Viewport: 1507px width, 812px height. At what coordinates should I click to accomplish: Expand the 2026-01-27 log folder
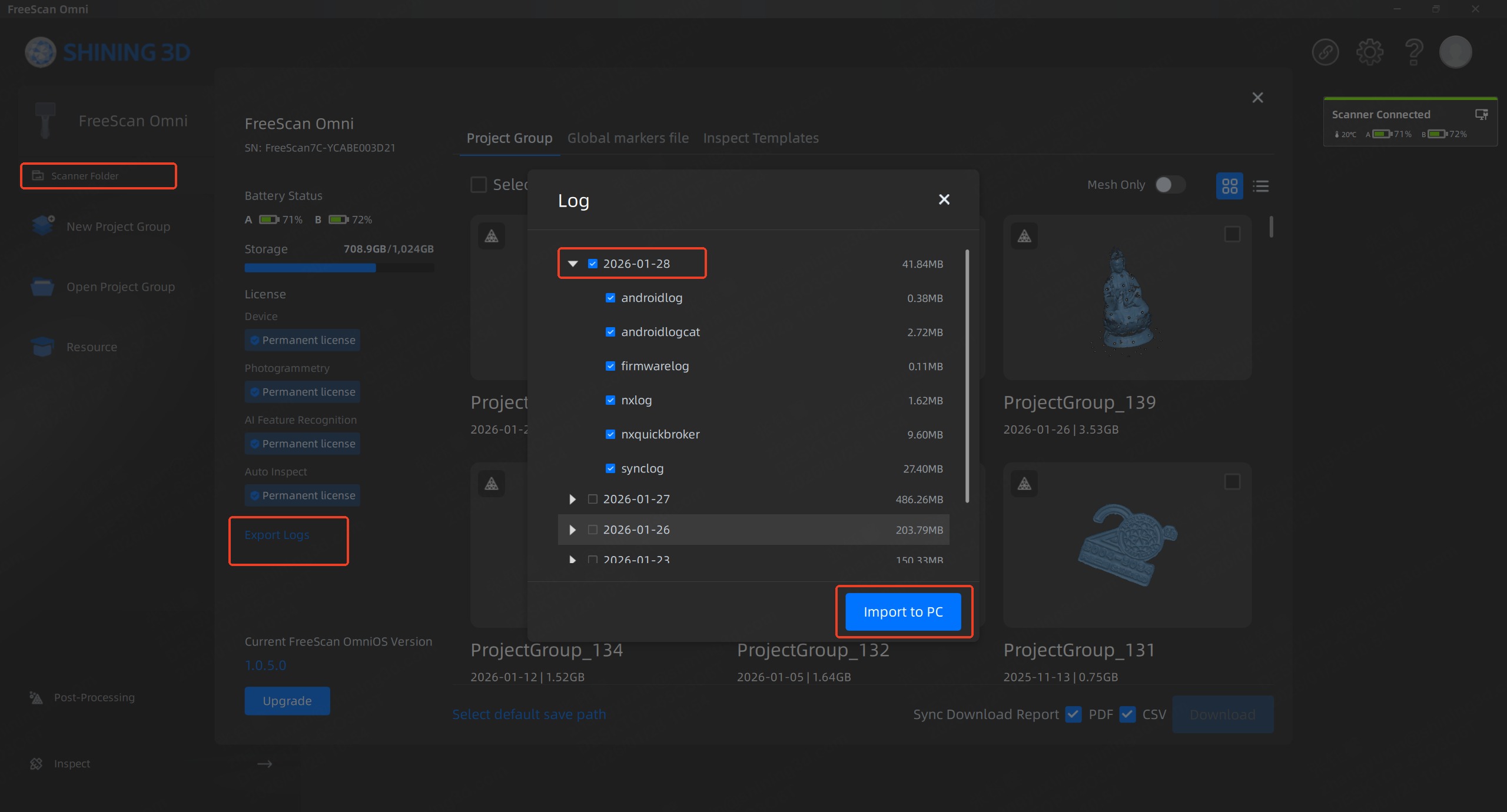pyautogui.click(x=573, y=499)
